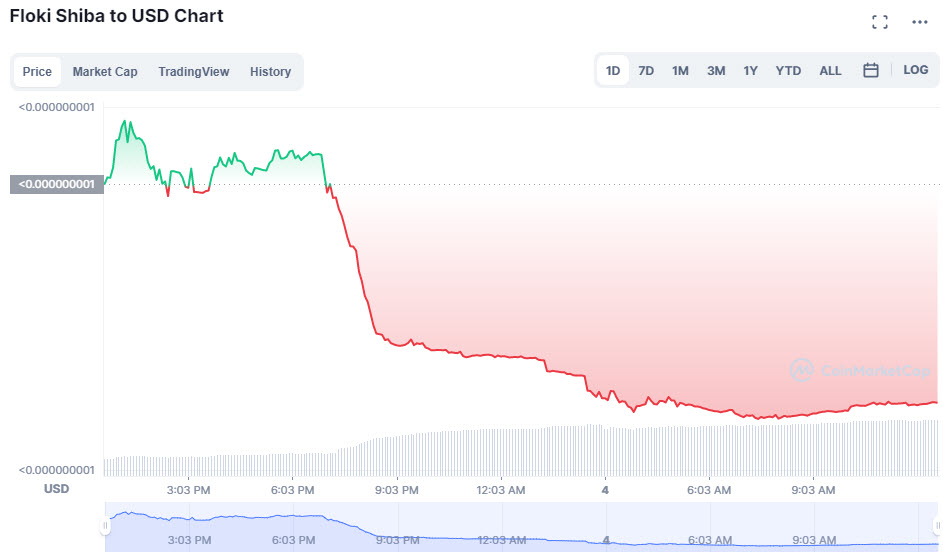Click the Floki Shiba to USD Chart heading

click(116, 16)
